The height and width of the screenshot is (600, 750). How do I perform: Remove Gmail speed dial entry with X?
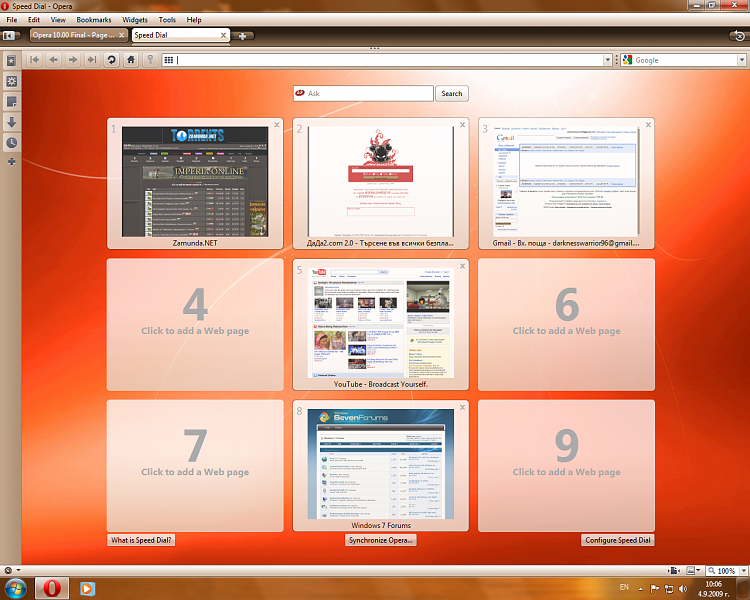(x=648, y=125)
